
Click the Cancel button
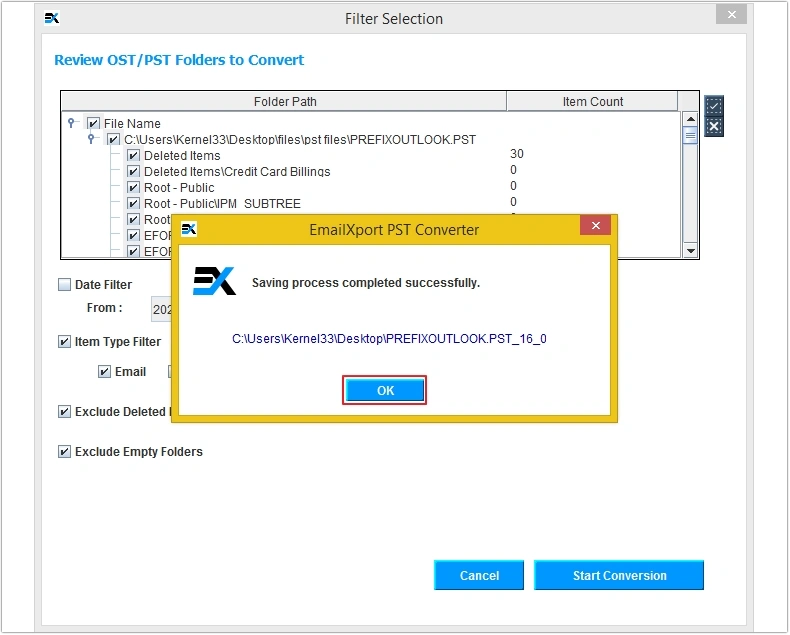point(479,576)
